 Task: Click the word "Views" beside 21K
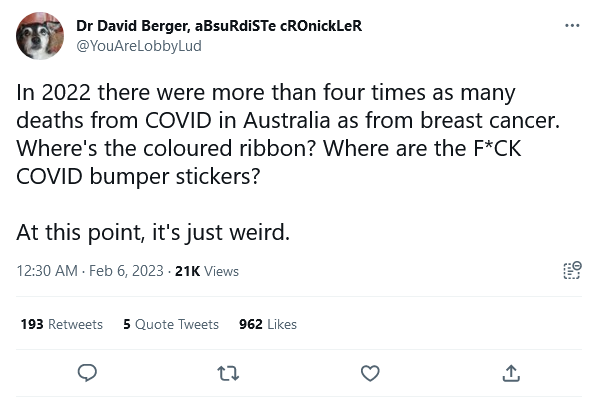[222, 271]
